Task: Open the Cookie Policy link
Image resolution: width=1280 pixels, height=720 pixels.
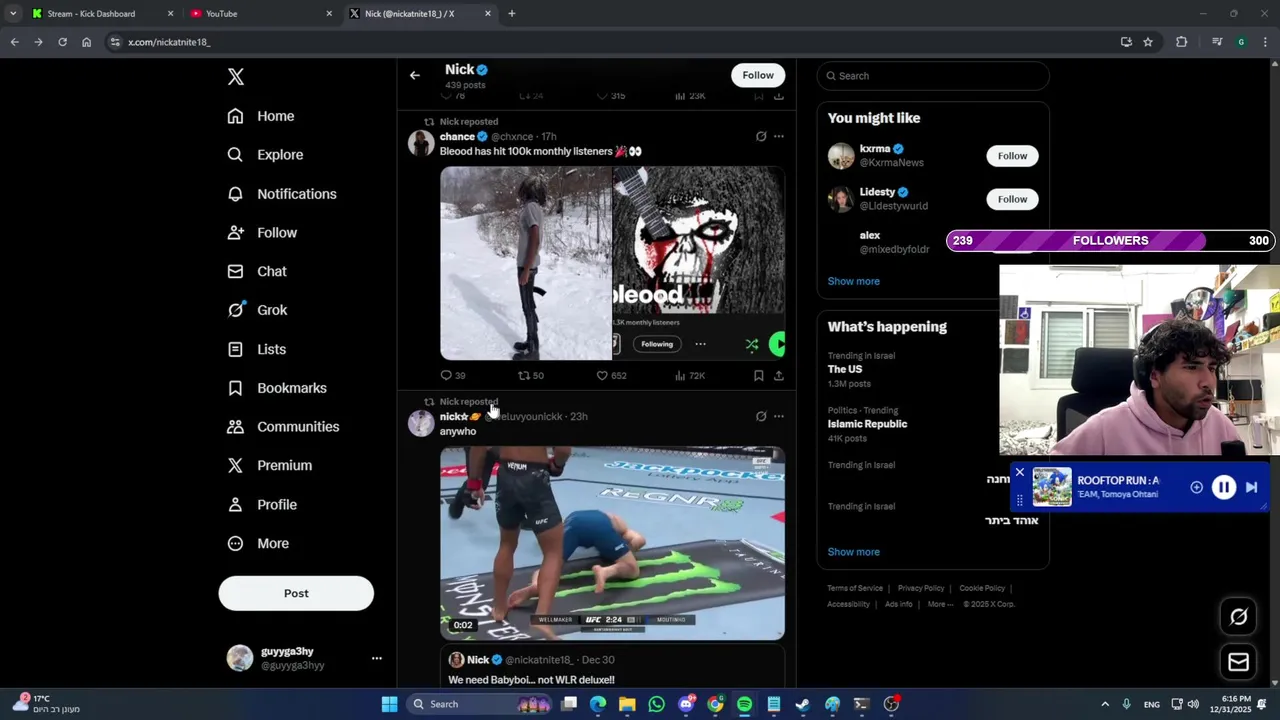Action: [982, 588]
